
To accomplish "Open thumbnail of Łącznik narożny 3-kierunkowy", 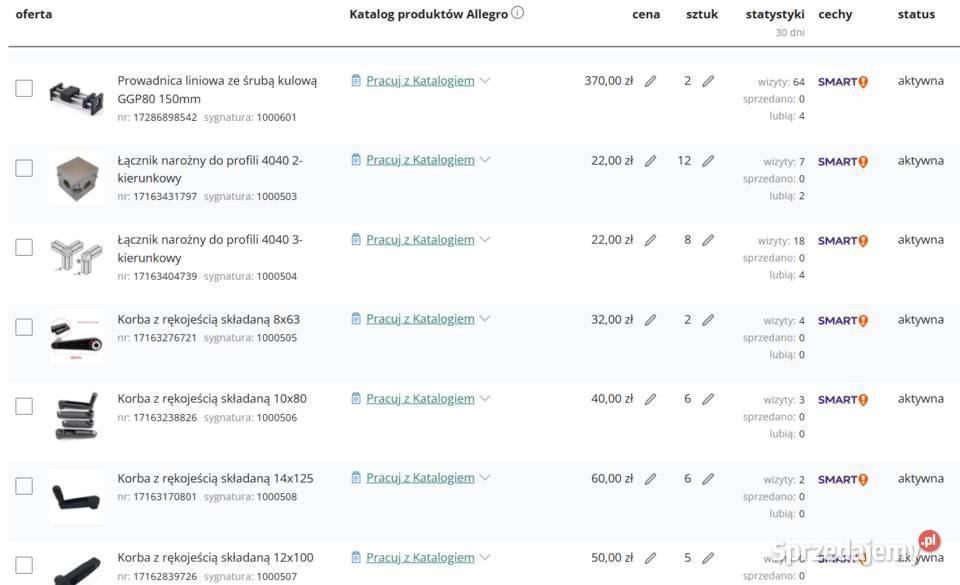I will click(76, 258).
